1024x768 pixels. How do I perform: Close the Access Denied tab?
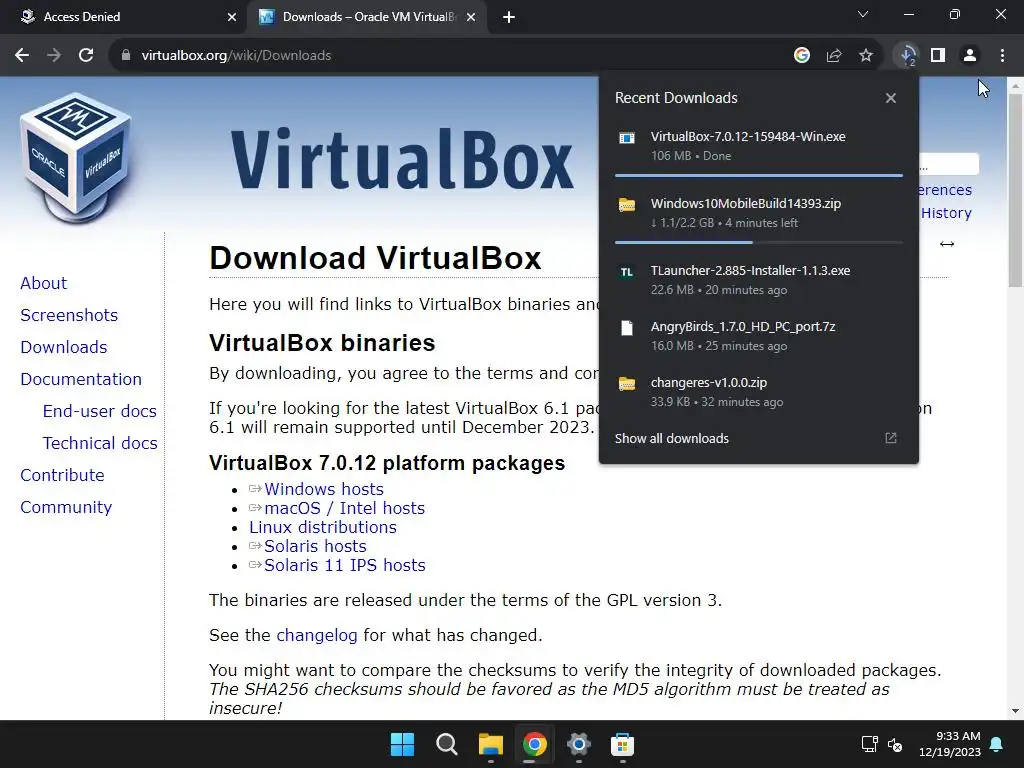click(x=231, y=17)
